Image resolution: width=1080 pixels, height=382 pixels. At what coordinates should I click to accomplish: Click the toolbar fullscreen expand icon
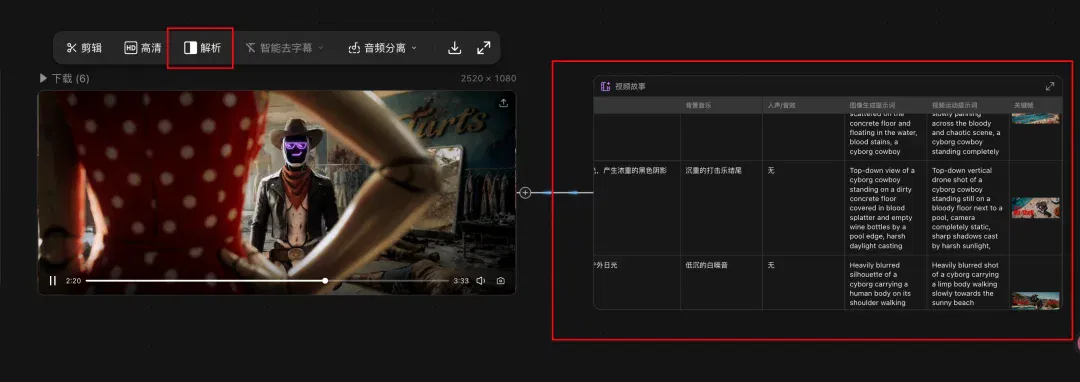point(484,48)
